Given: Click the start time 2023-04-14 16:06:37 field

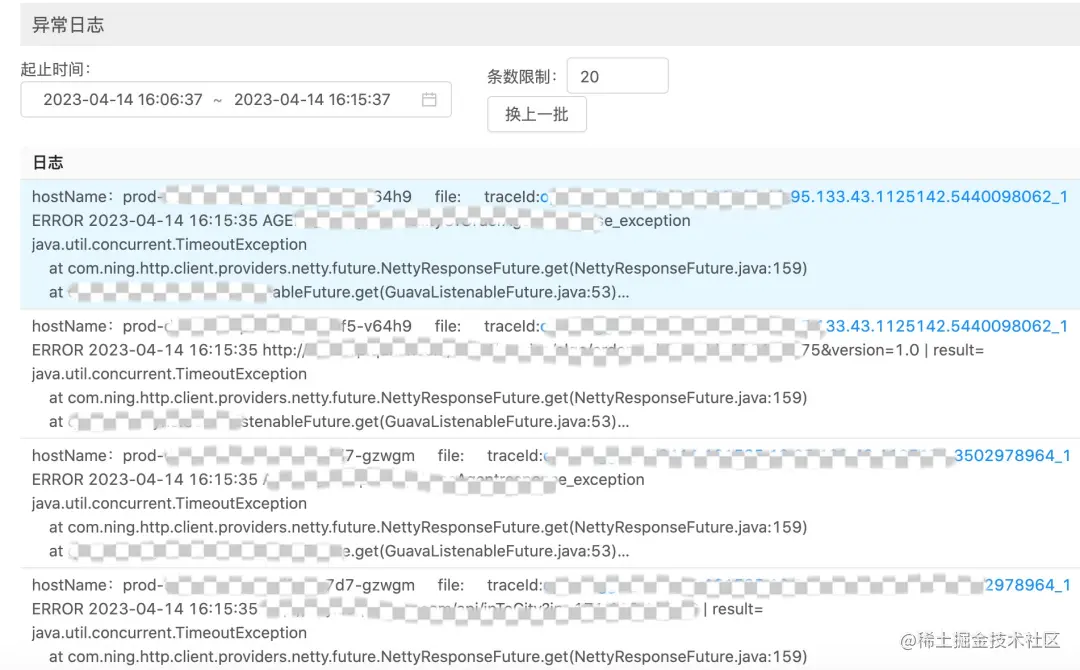Looking at the screenshot, I should pos(123,100).
